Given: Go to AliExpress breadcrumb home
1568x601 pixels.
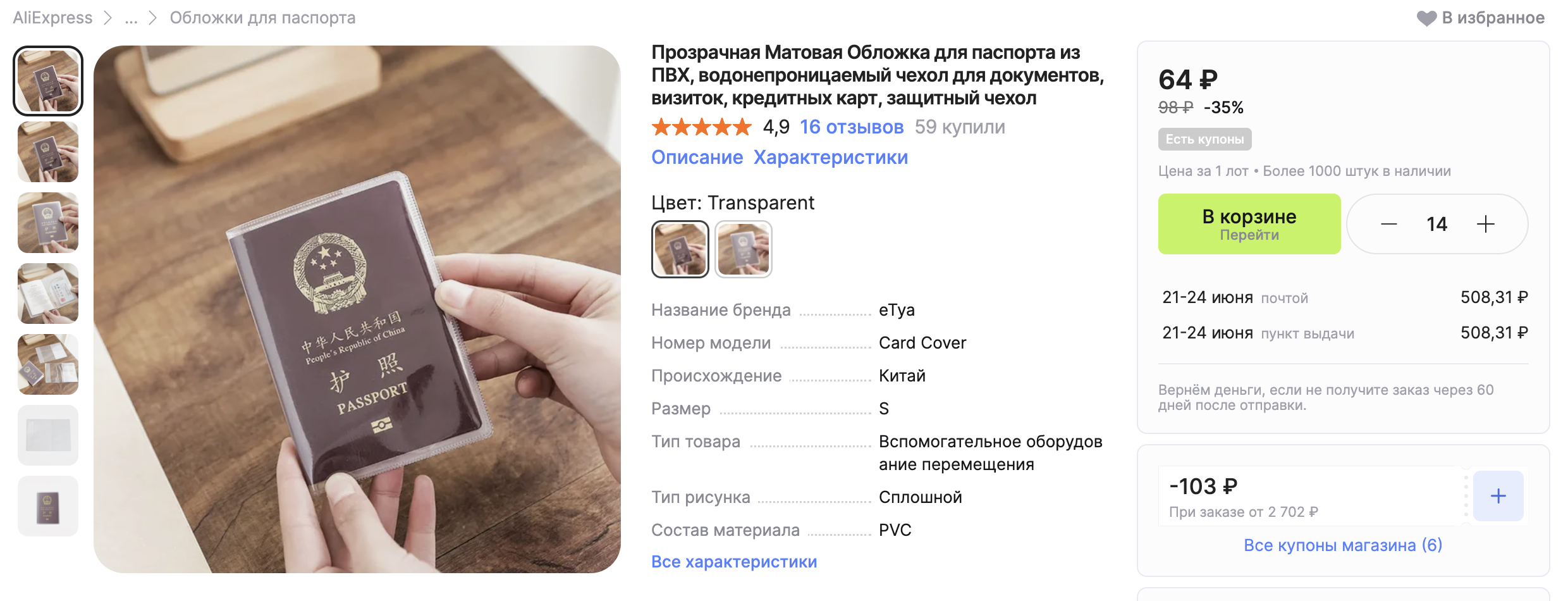Looking at the screenshot, I should click(x=52, y=18).
